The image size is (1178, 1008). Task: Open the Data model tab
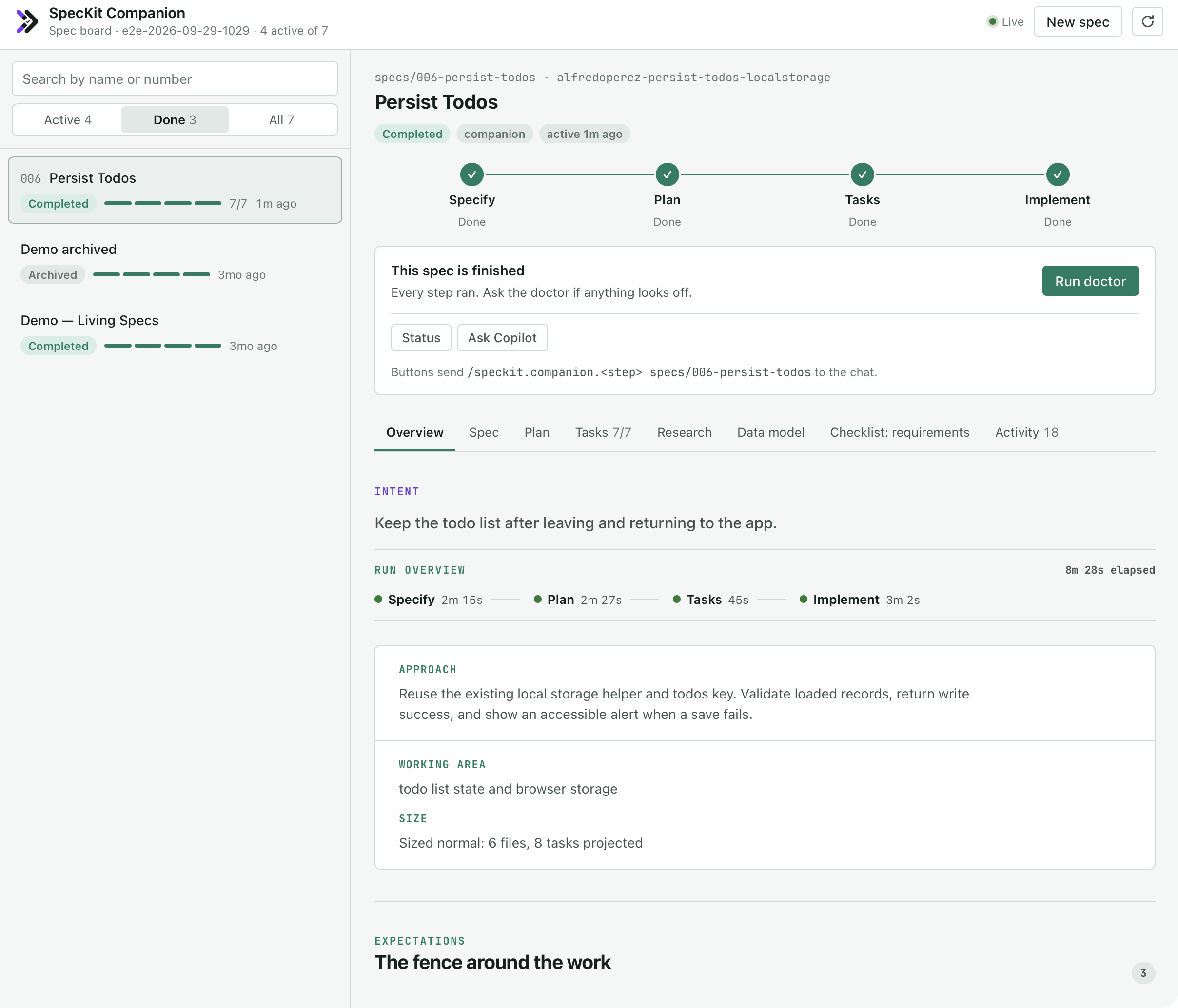pos(770,432)
